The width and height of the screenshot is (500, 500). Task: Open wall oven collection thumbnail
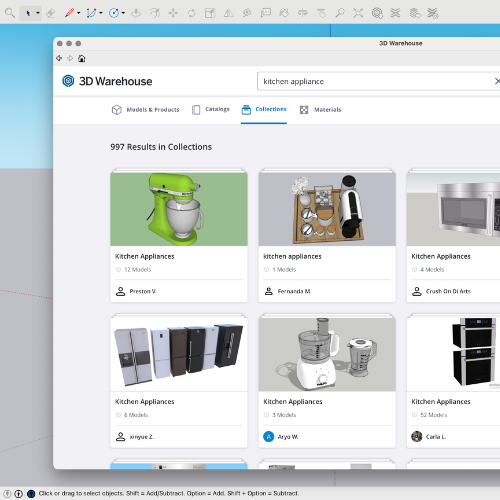pyautogui.click(x=453, y=354)
